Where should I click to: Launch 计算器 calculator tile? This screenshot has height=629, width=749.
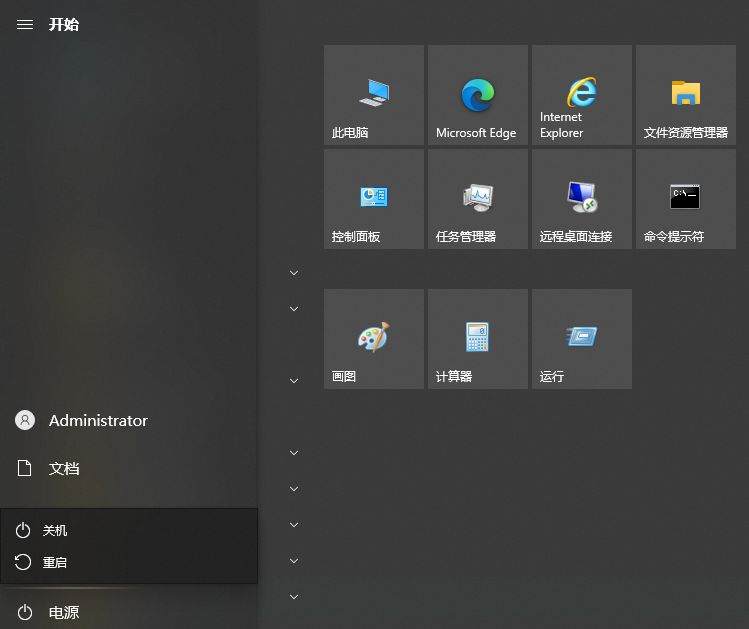click(x=478, y=339)
